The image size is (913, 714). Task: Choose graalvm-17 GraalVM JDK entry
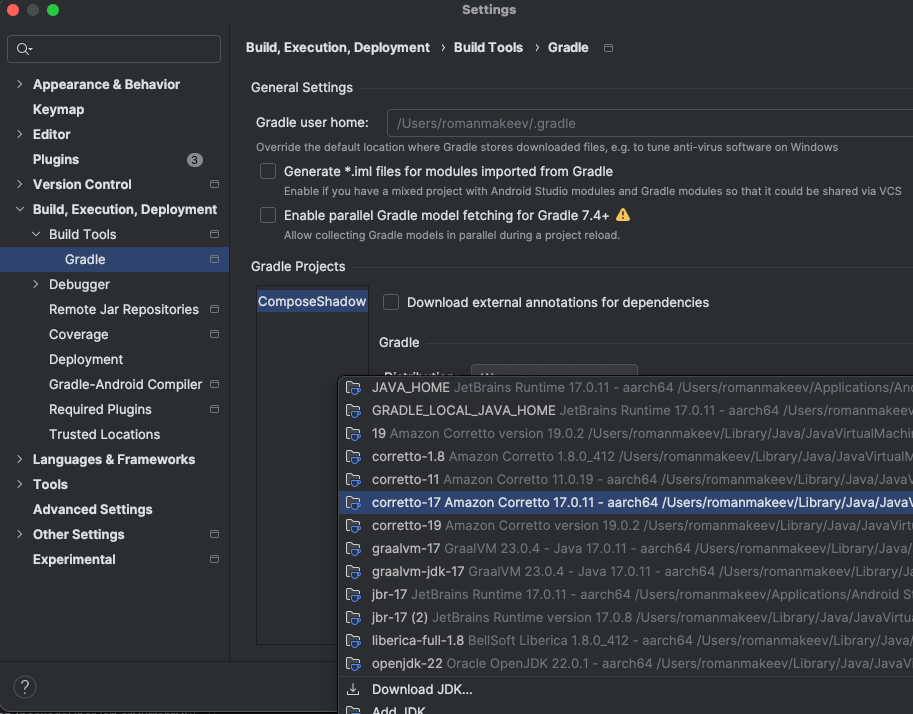[x=405, y=548]
